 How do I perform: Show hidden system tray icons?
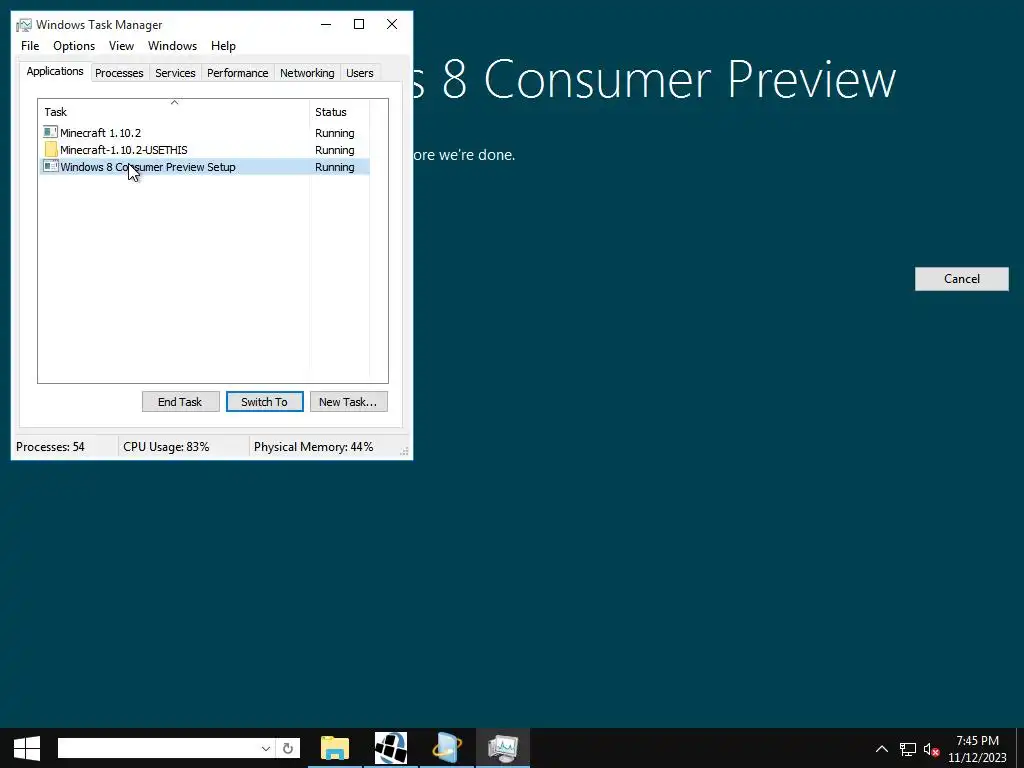(x=882, y=748)
